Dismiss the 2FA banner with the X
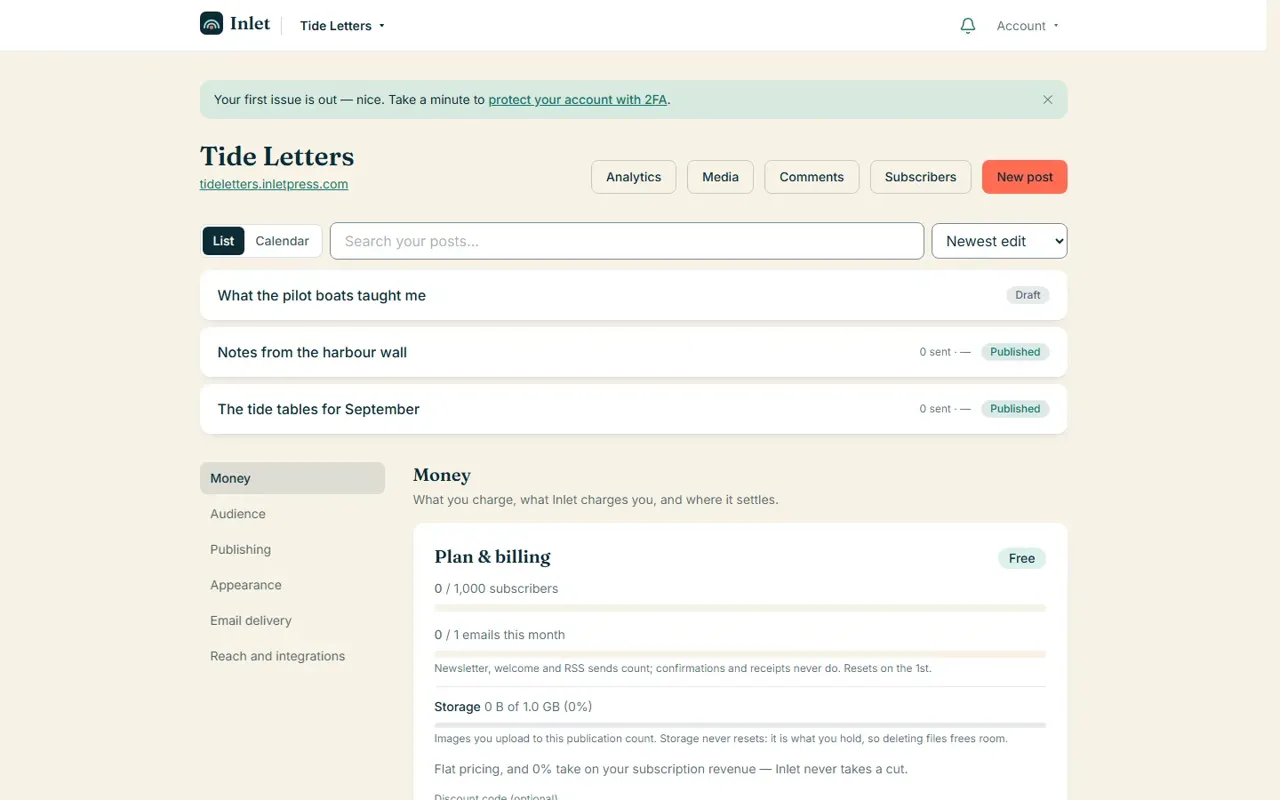Screen dimensions: 1280x800 pos(1047,100)
